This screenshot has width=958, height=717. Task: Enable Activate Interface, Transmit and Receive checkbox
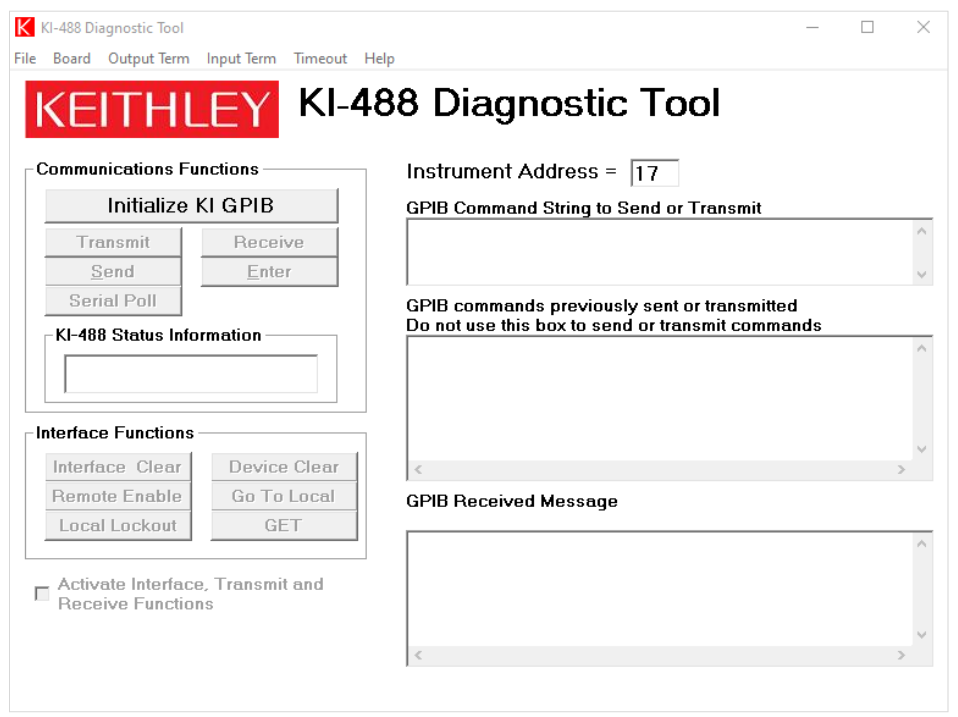42,594
